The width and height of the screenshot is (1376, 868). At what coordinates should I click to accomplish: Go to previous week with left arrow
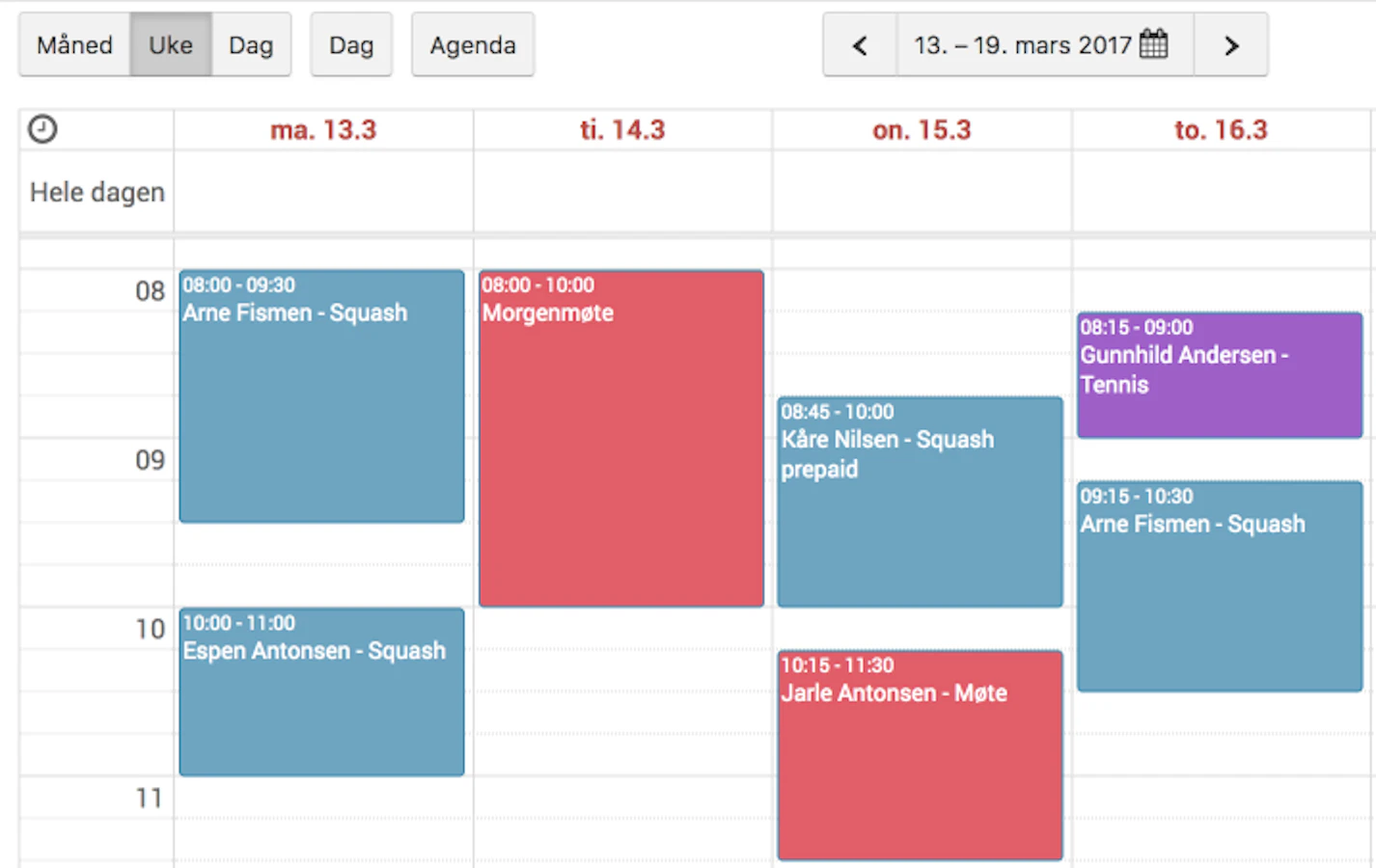click(x=860, y=45)
